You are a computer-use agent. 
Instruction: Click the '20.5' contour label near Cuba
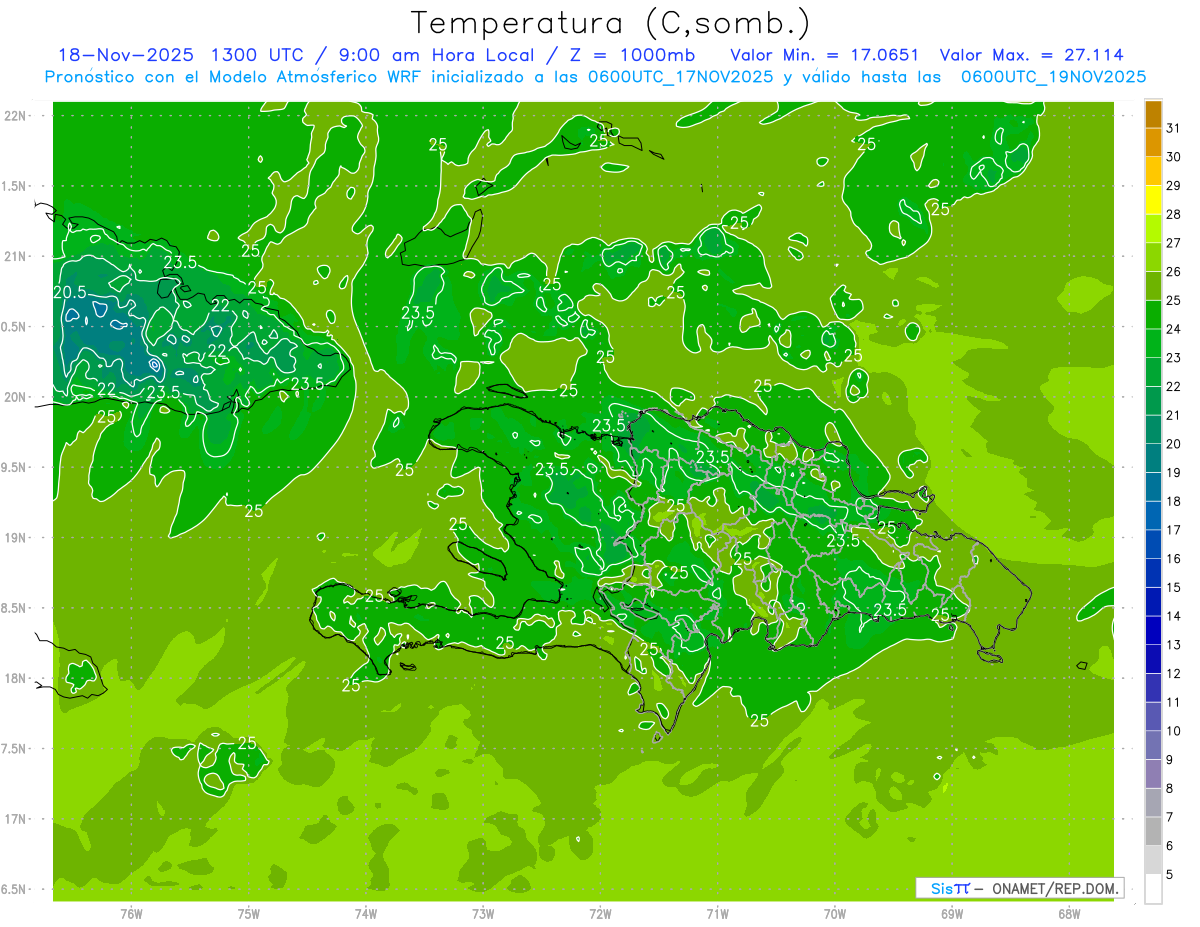click(x=69, y=292)
